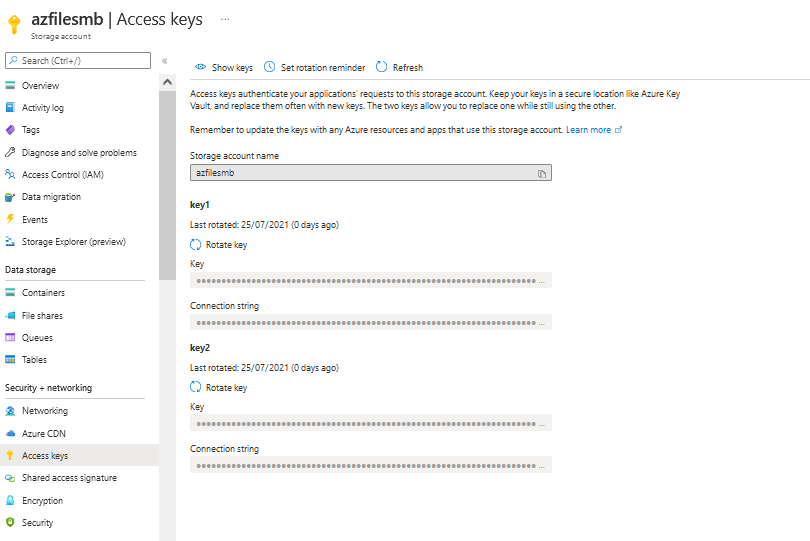Click the Shared access signature icon
This screenshot has width=810, height=541.
[10, 478]
